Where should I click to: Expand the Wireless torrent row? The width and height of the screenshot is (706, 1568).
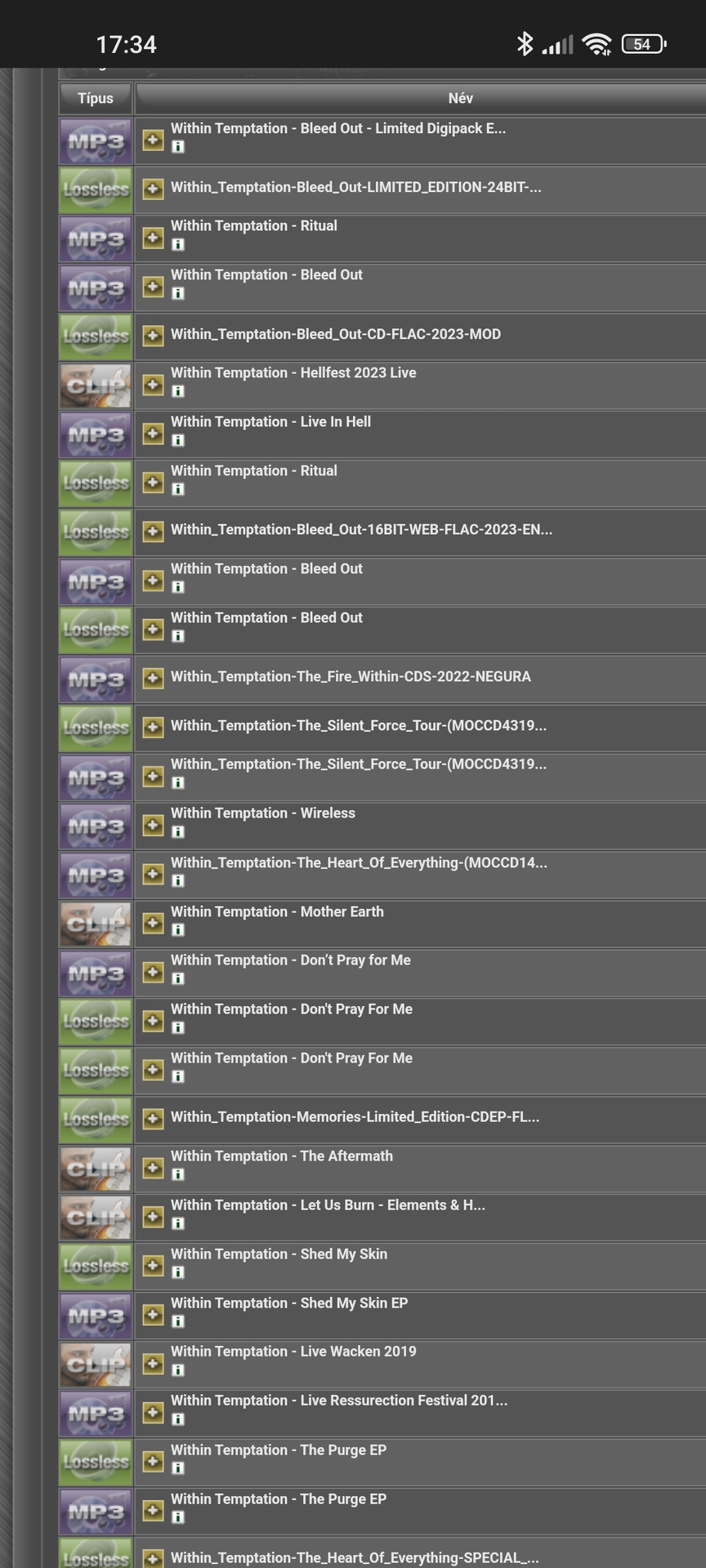click(153, 825)
